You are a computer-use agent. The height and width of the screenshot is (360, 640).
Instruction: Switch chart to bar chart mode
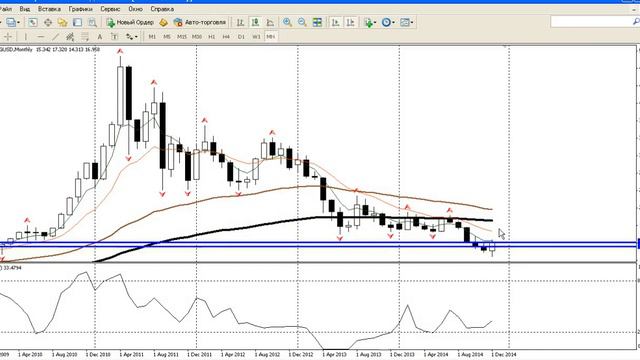240,22
